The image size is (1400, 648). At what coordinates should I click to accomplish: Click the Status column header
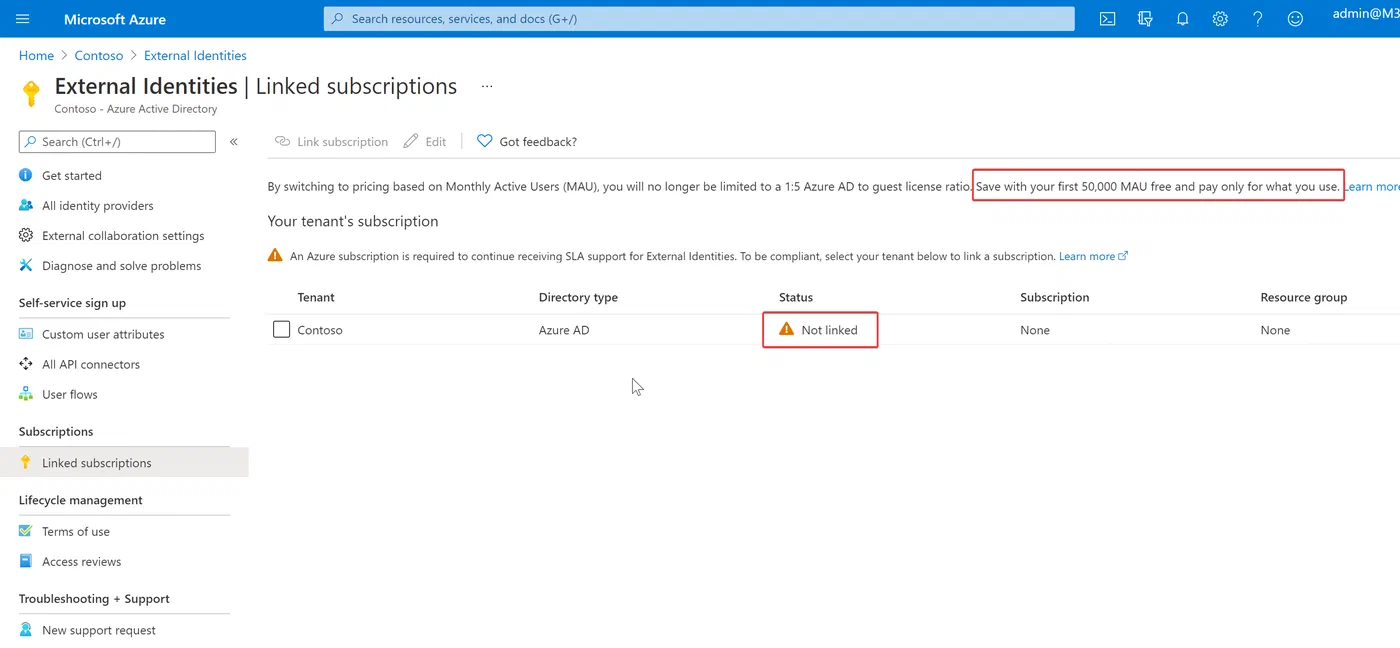796,297
